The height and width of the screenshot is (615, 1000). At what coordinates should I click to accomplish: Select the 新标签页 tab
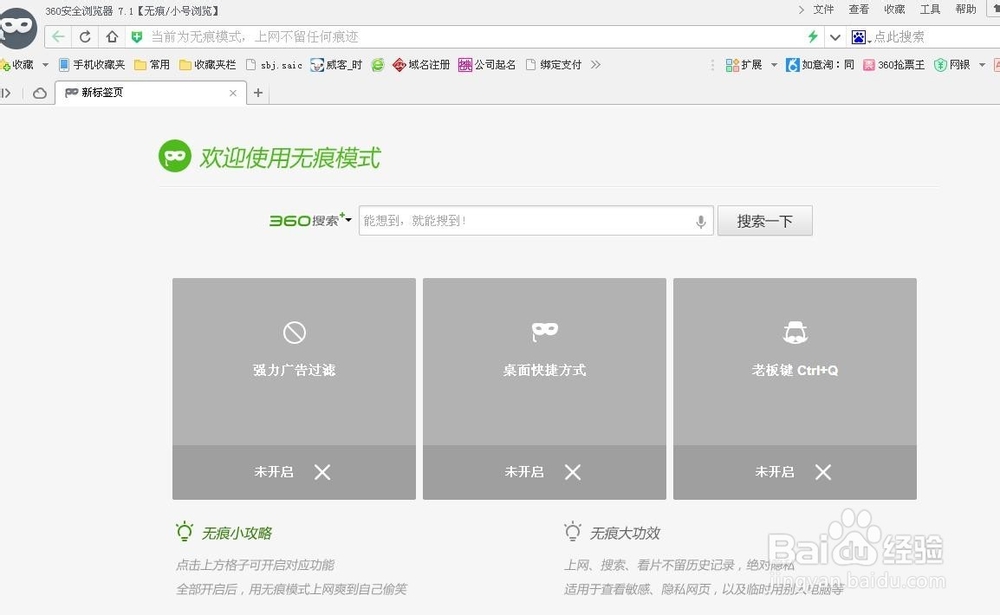(151, 93)
